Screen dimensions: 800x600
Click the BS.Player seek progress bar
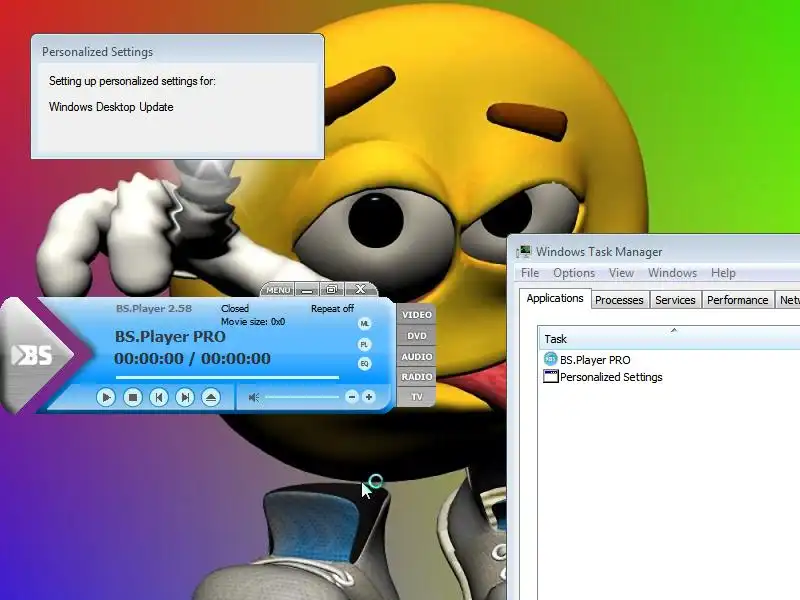[x=228, y=378]
